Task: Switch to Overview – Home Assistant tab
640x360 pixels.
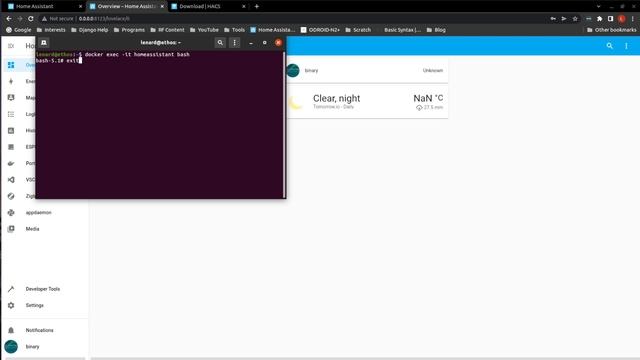Action: [126, 6]
